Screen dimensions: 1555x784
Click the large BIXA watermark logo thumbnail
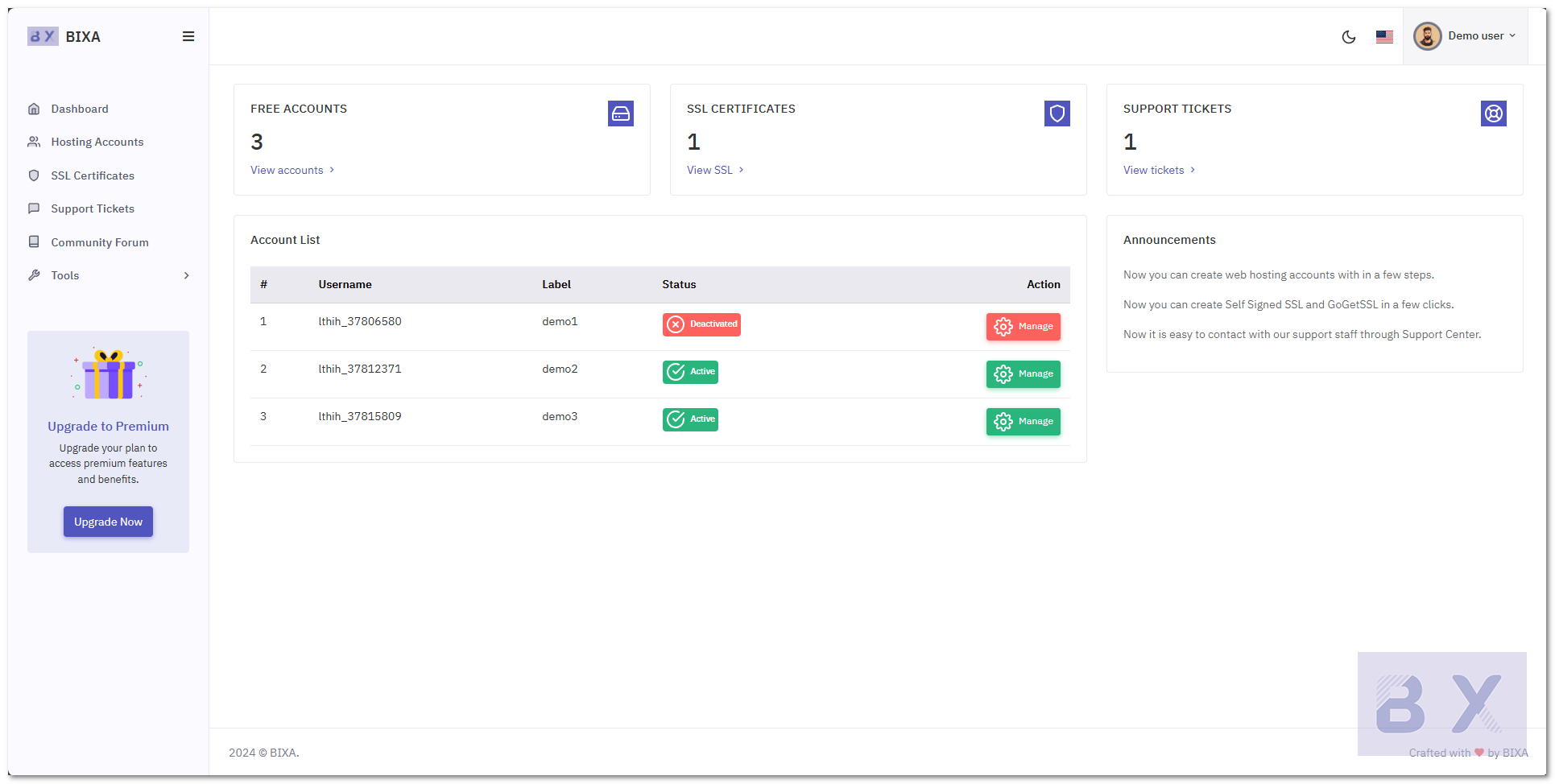[1441, 704]
